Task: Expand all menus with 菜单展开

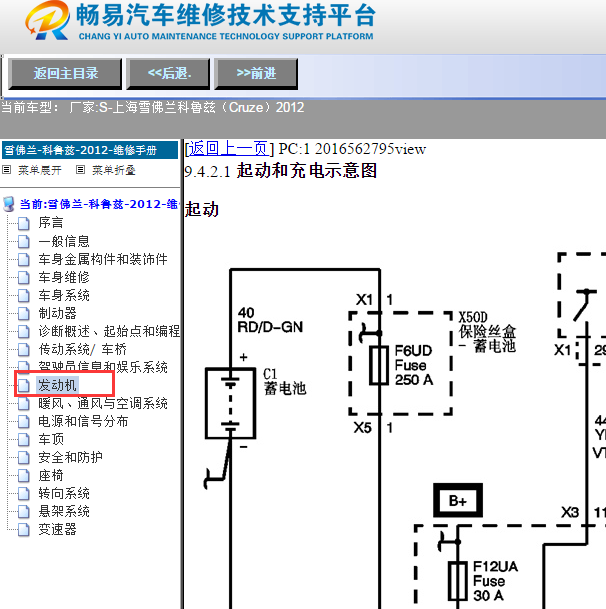Action: click(x=40, y=170)
